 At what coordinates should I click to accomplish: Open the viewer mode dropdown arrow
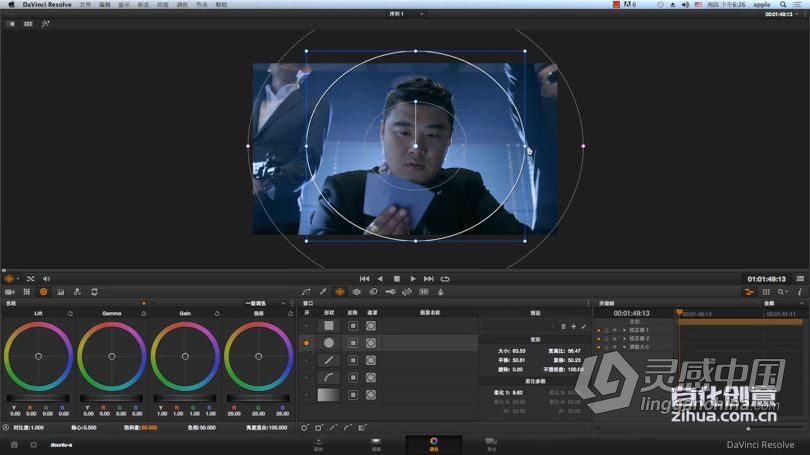18,279
